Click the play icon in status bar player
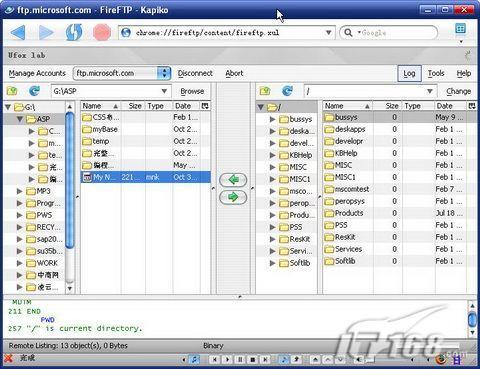Screen dimensions: 480x369 point(227,360)
